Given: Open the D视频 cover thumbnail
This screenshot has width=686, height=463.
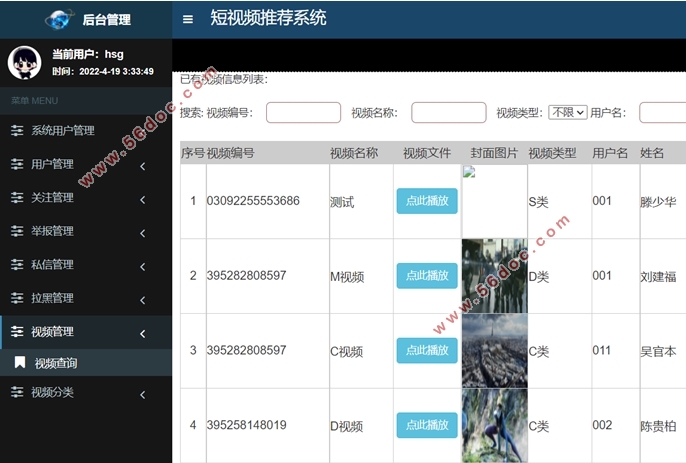Looking at the screenshot, I should click(494, 425).
